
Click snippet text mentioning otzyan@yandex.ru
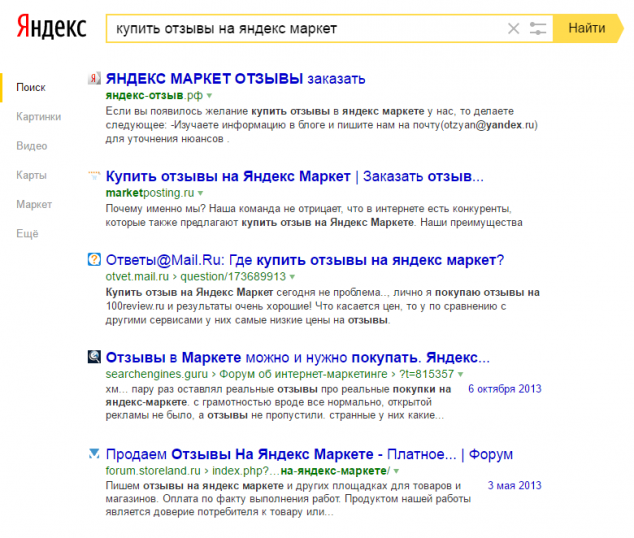pos(322,125)
